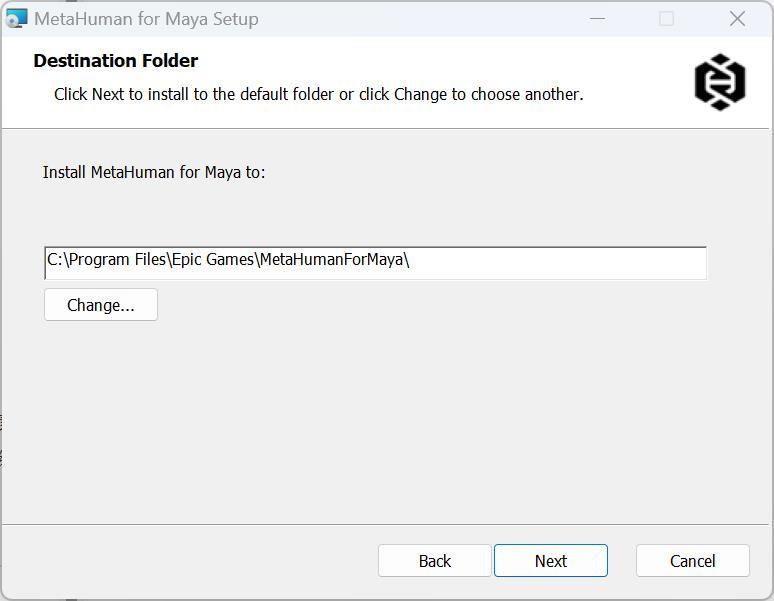Click inside the install path field
Viewport: 774px width, 601px height.
point(375,262)
